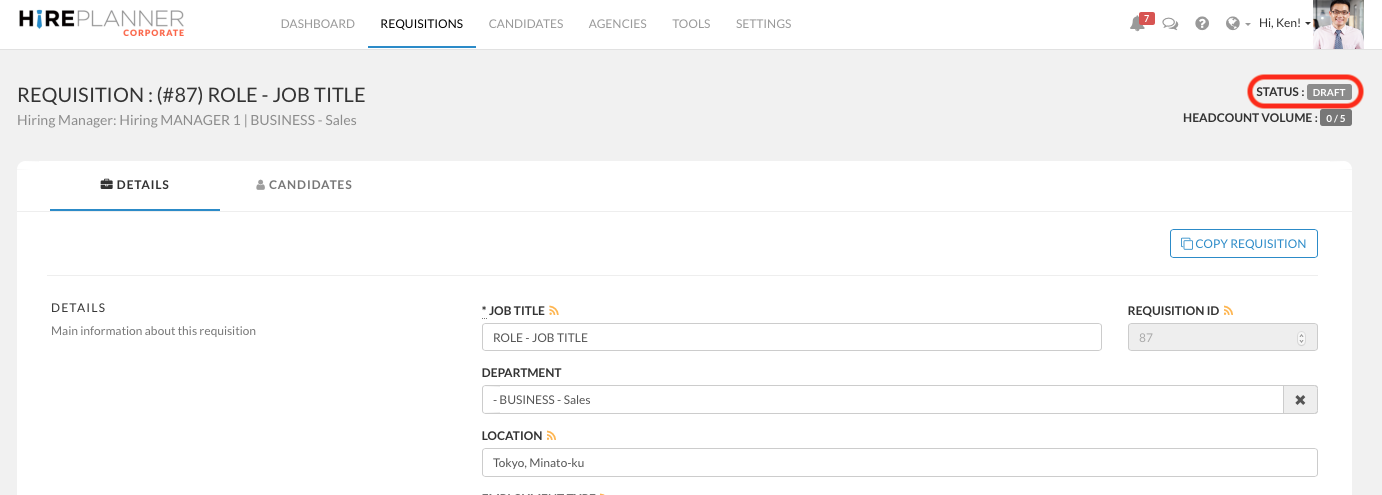This screenshot has height=495, width=1382.
Task: Click the Requisition ID number stepper
Action: pos(1300,338)
